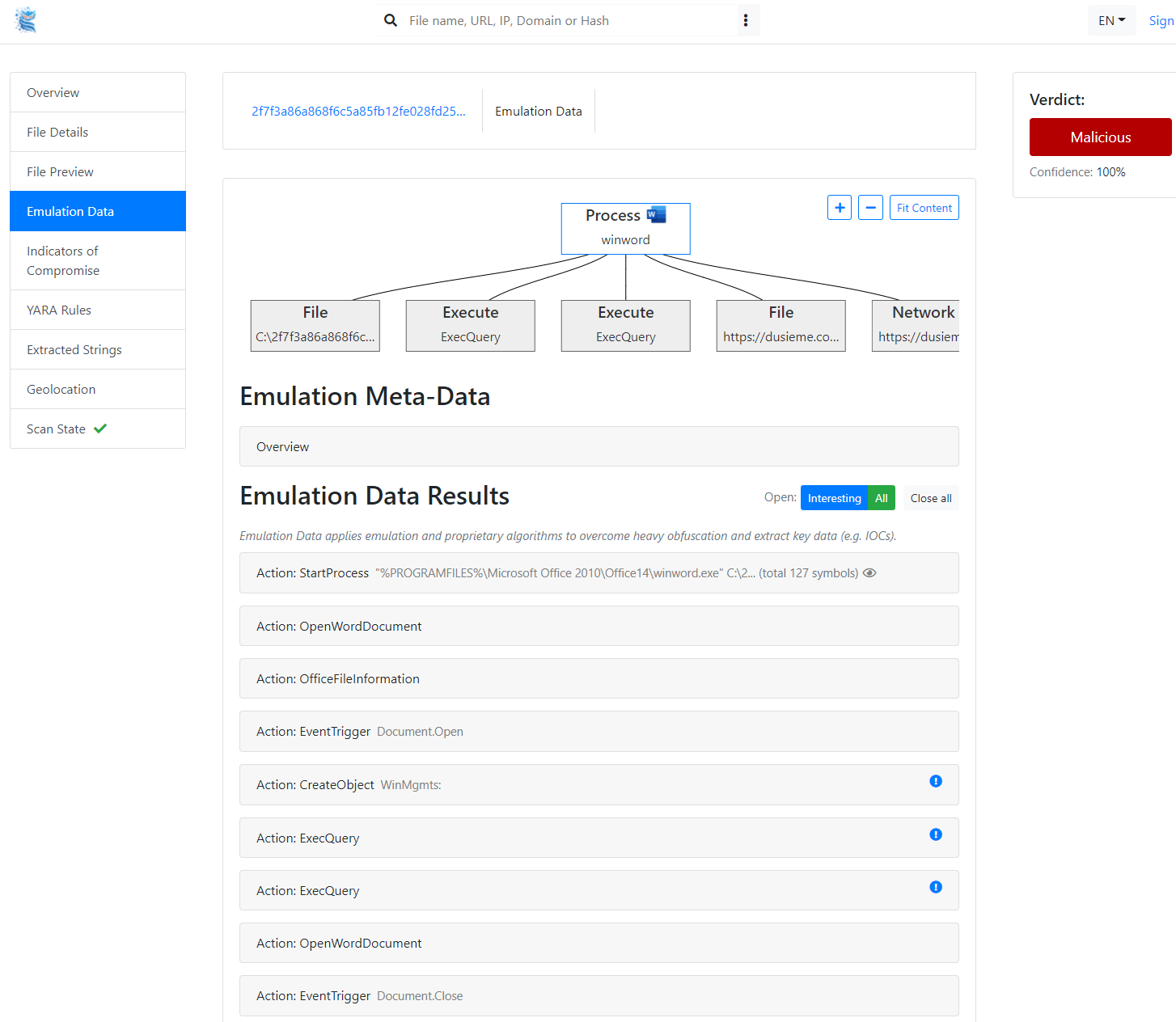This screenshot has width=1176, height=1022.
Task: Switch Open filter to All
Action: pyautogui.click(x=881, y=497)
